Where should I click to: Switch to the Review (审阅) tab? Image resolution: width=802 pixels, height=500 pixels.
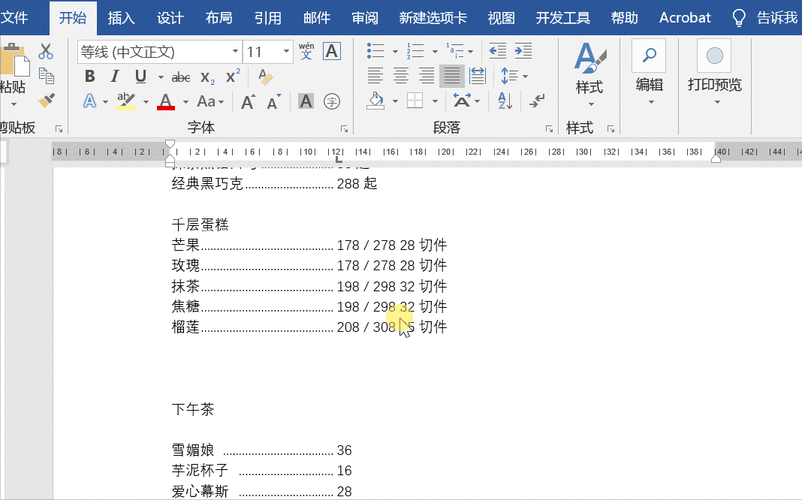pyautogui.click(x=365, y=18)
